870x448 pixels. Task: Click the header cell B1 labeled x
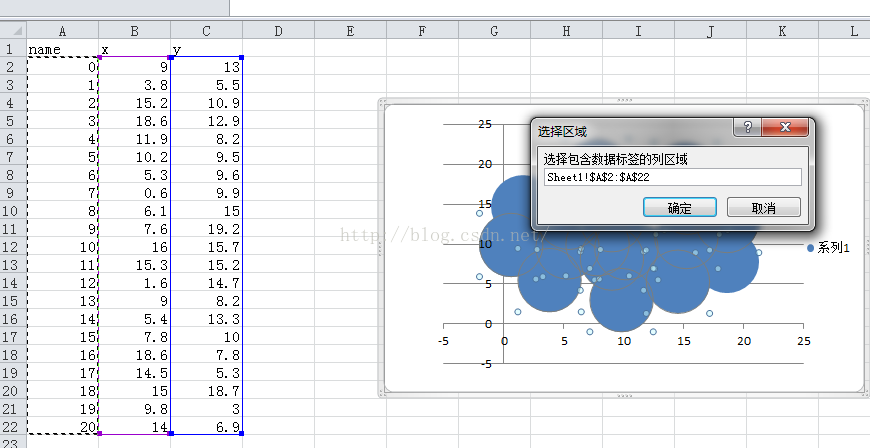pyautogui.click(x=134, y=49)
